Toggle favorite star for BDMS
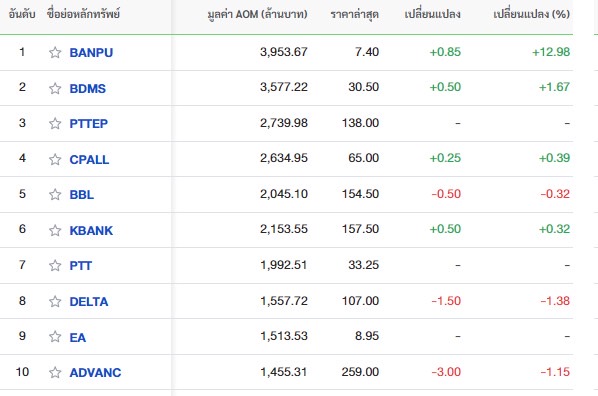This screenshot has height=396, width=598. point(55,88)
